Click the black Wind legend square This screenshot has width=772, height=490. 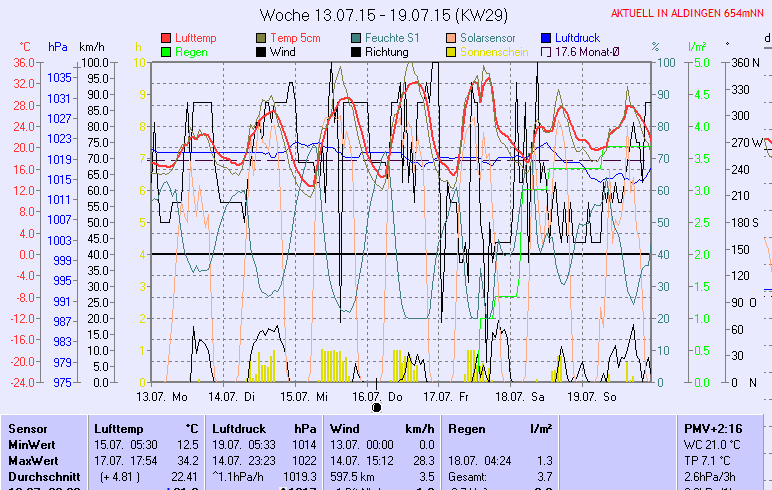tap(262, 52)
